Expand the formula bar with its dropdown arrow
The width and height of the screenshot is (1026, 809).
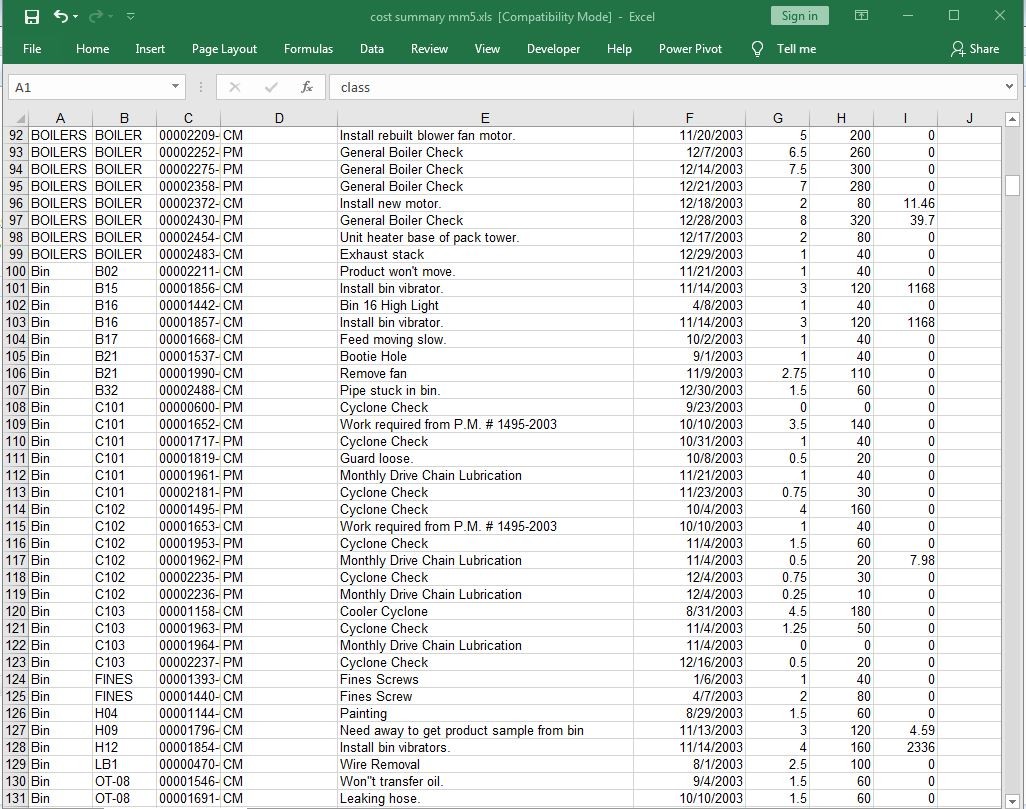click(1010, 86)
